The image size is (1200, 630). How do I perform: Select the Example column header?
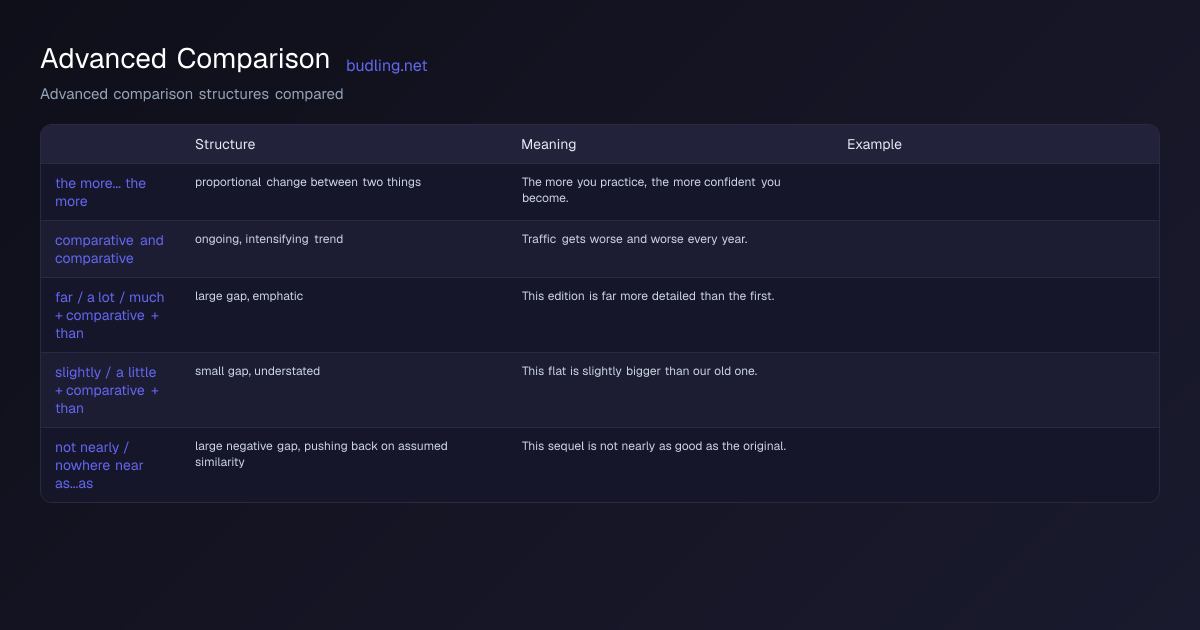click(x=874, y=144)
